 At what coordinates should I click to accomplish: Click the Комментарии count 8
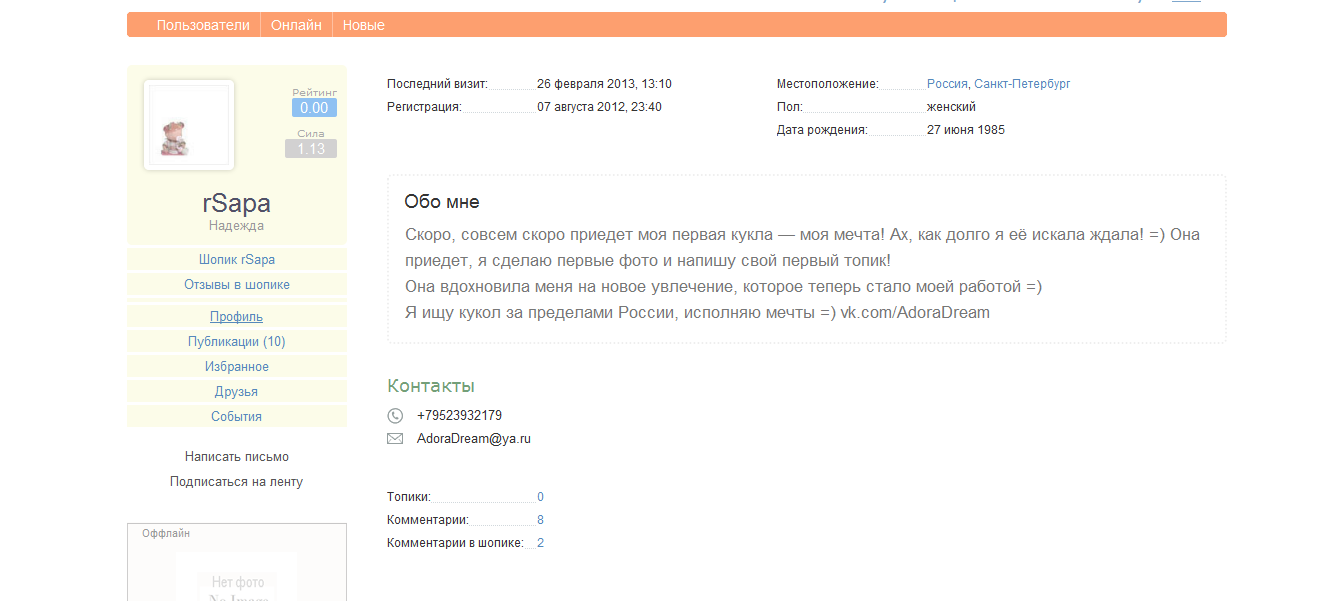click(540, 520)
